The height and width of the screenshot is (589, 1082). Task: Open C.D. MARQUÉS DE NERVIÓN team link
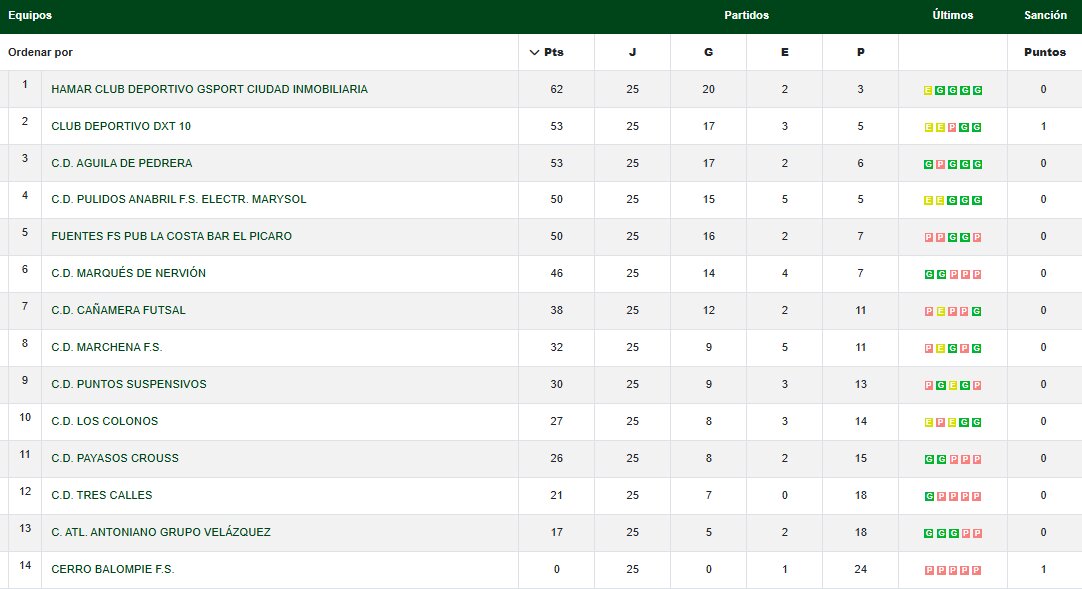(x=128, y=273)
